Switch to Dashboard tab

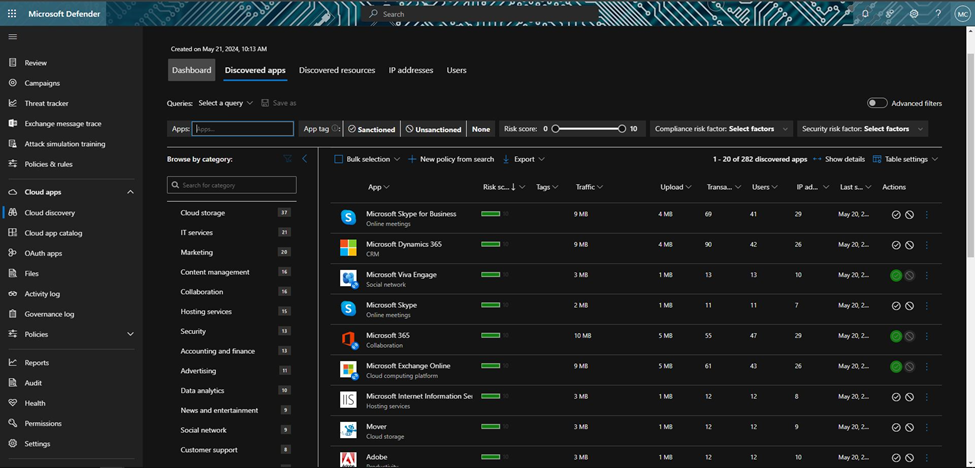pyautogui.click(x=192, y=70)
